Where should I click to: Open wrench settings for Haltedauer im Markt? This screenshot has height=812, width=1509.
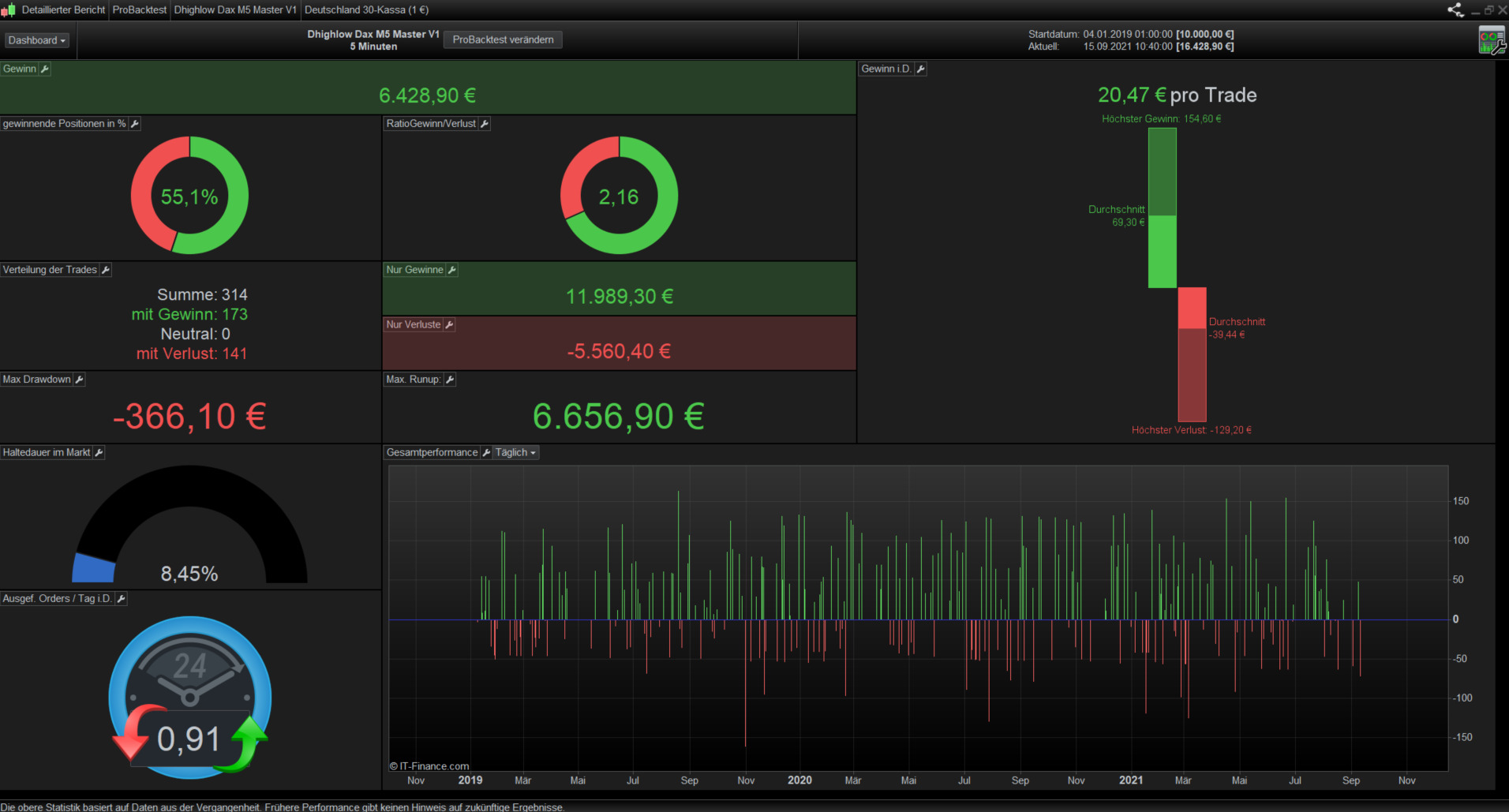pos(99,453)
